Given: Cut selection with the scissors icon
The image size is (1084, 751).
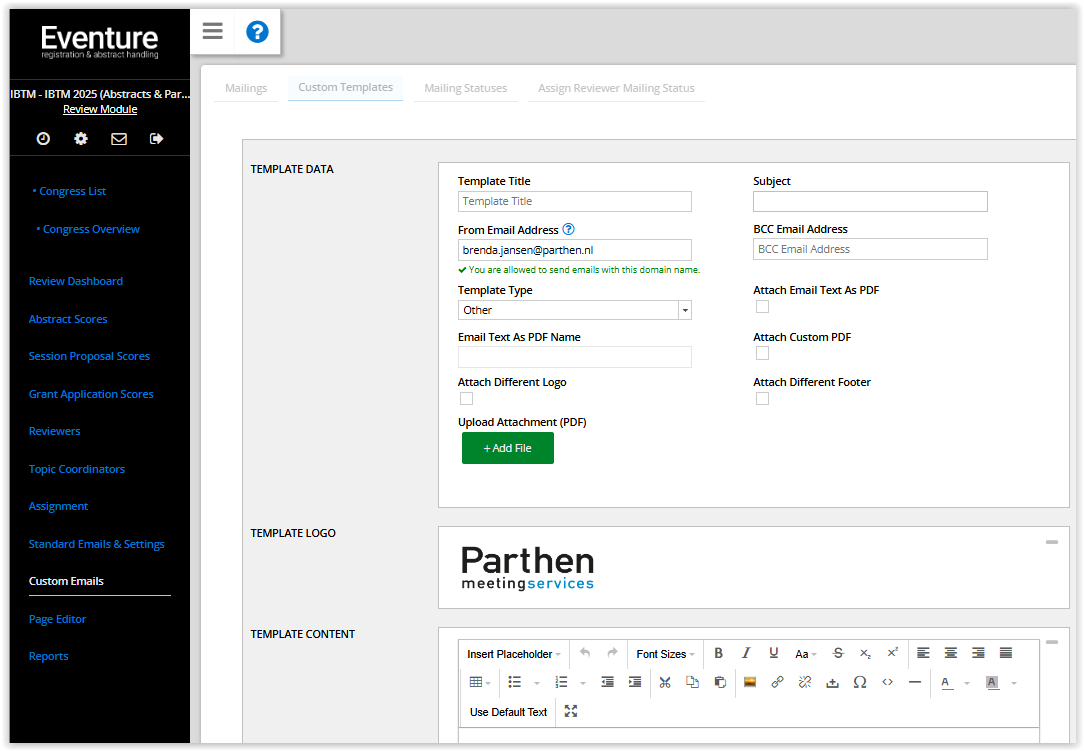Looking at the screenshot, I should (x=664, y=682).
